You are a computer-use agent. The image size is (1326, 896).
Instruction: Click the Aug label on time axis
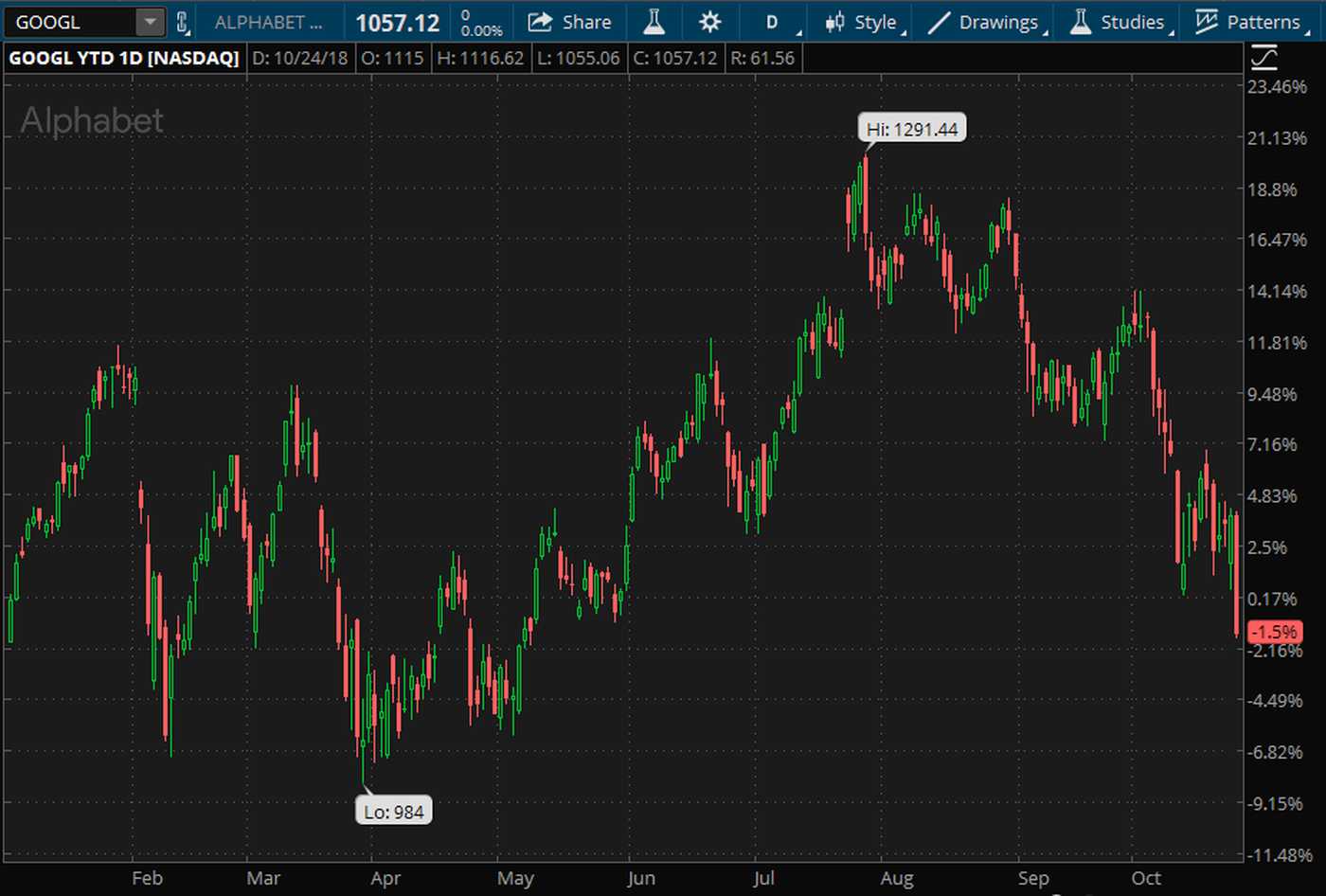coord(896,878)
